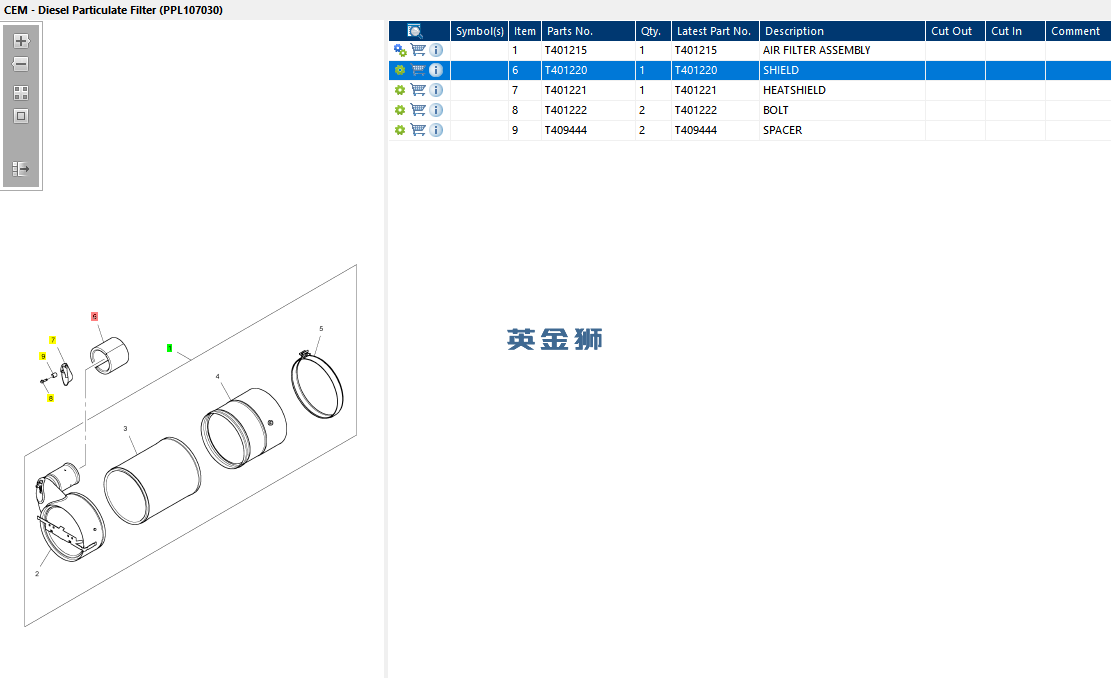Click the Cut In column header
The width and height of the screenshot is (1111, 678).
tap(1015, 31)
